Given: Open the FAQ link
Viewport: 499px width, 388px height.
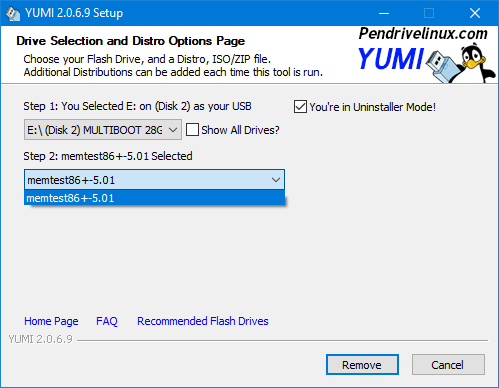Looking at the screenshot, I should pos(107,321).
